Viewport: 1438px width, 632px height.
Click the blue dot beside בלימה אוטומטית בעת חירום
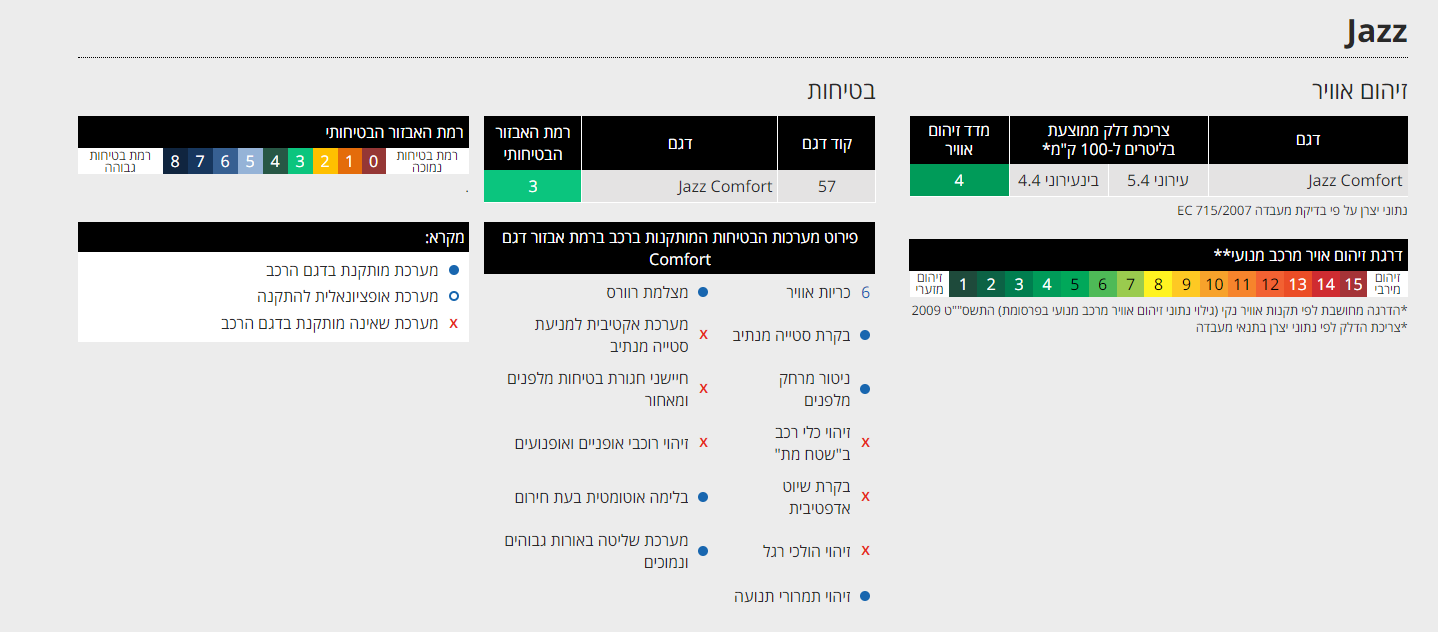[x=703, y=497]
